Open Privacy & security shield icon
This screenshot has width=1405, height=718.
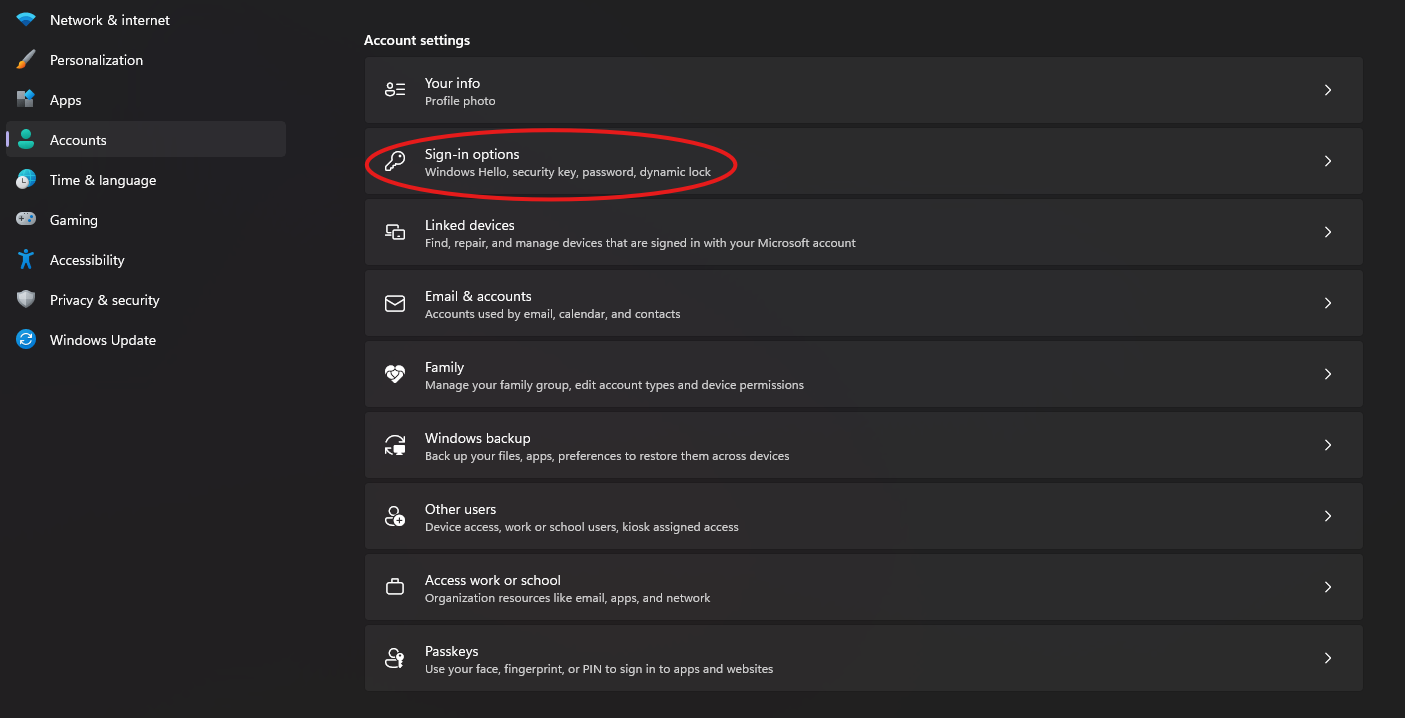[x=25, y=300]
